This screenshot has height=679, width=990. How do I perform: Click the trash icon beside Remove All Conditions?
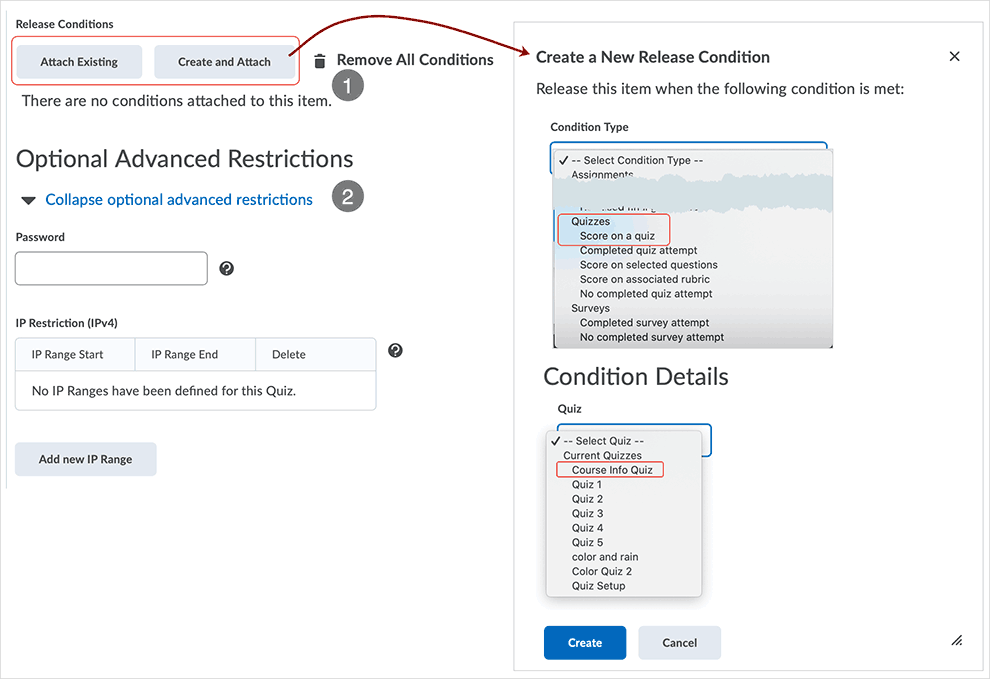(x=320, y=61)
